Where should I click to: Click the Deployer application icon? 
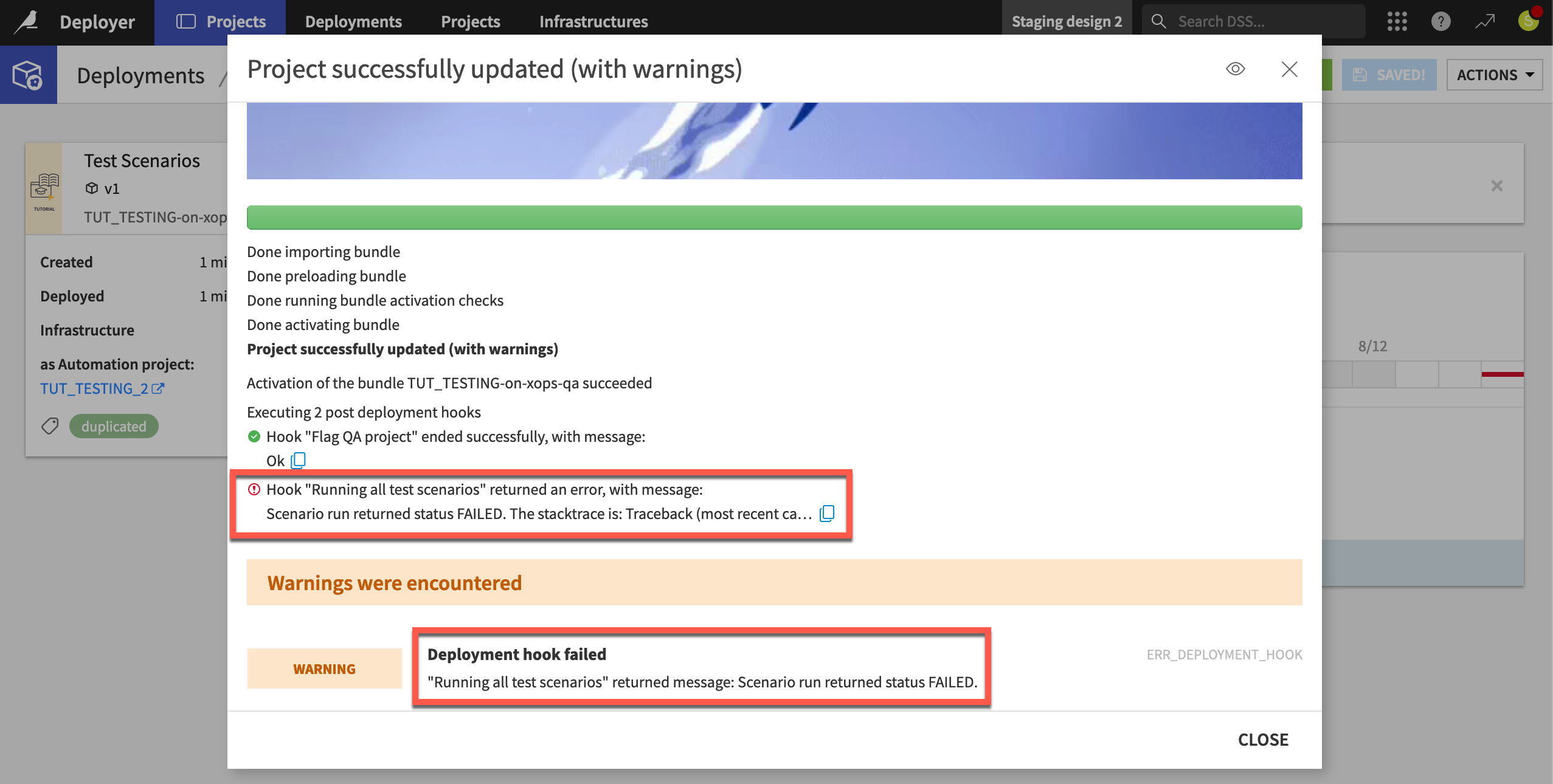(x=27, y=19)
